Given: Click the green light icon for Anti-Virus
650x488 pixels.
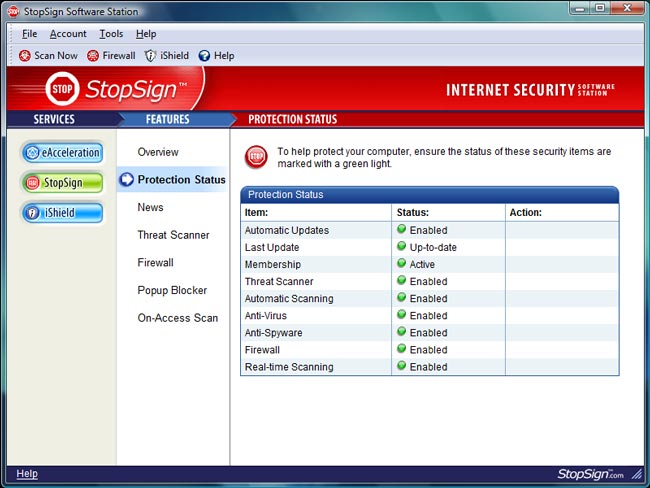Looking at the screenshot, I should pyautogui.click(x=401, y=314).
